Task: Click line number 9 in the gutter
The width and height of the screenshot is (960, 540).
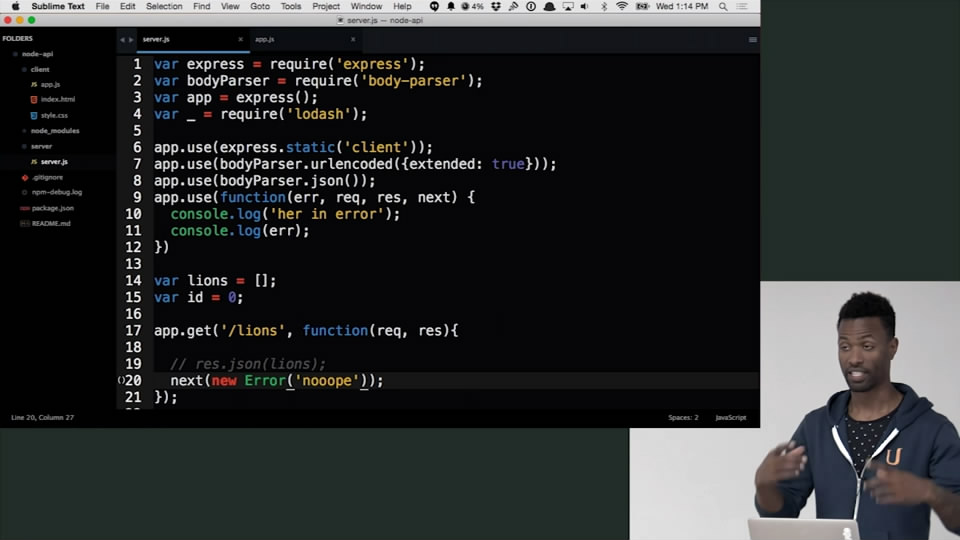Action: click(137, 197)
